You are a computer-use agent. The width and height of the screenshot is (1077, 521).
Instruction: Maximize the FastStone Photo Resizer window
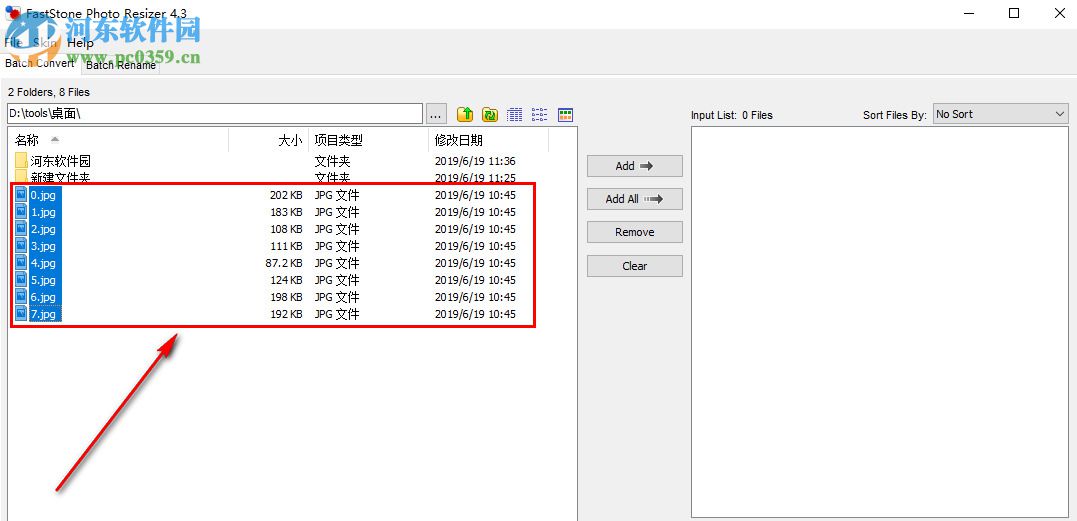(x=1014, y=13)
